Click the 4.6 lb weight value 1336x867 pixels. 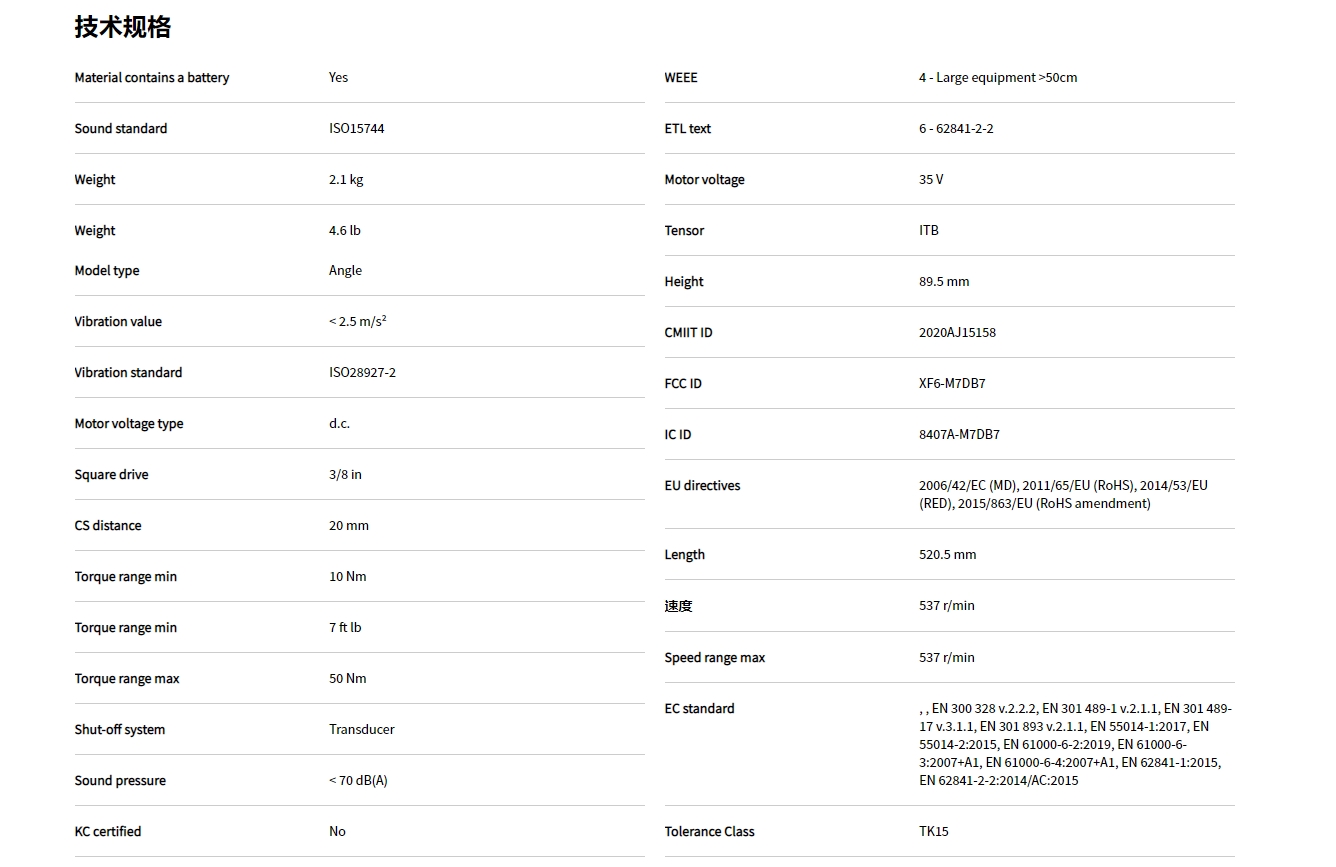point(345,231)
